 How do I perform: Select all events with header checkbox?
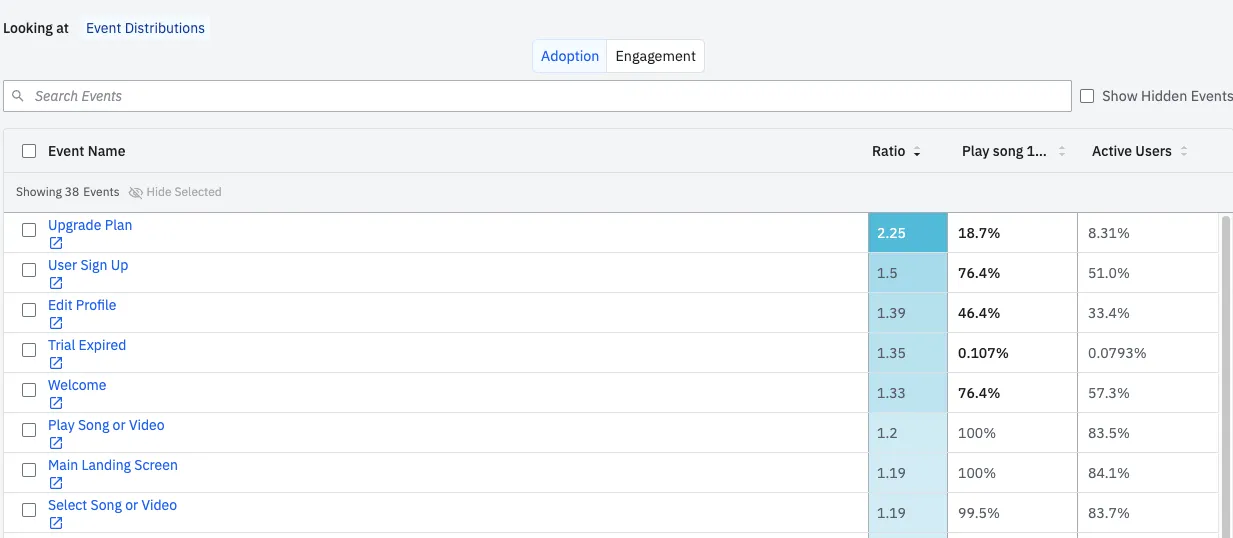[x=29, y=151]
